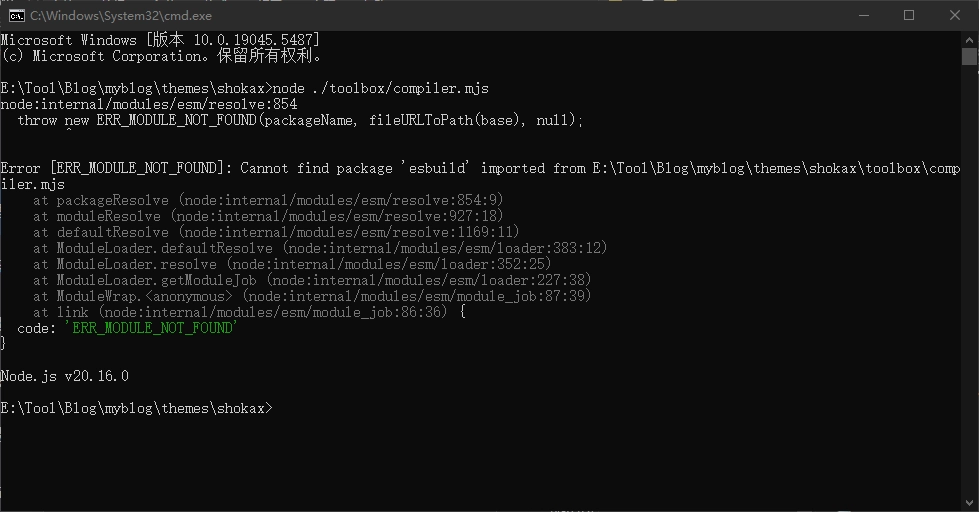This screenshot has height=512, width=979.
Task: Click the 'node:internal/modules/esm/resolve:854' line
Action: (149, 104)
